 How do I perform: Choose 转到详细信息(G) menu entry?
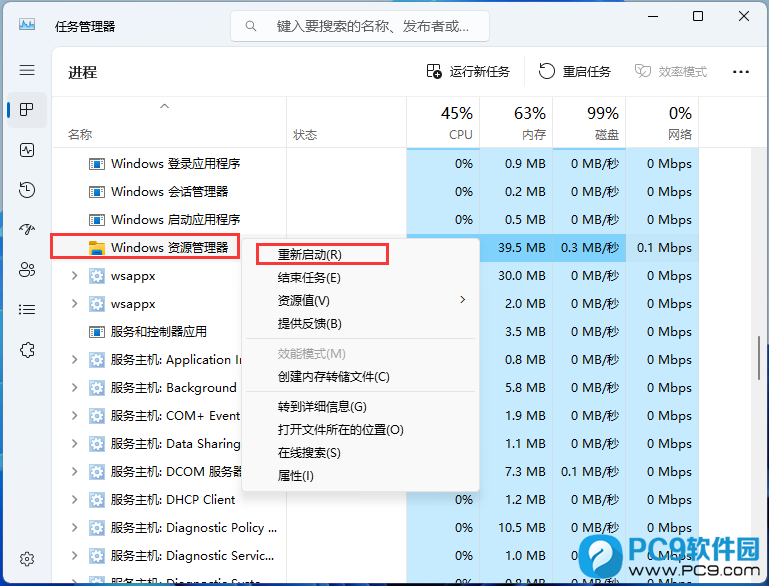(x=360, y=407)
